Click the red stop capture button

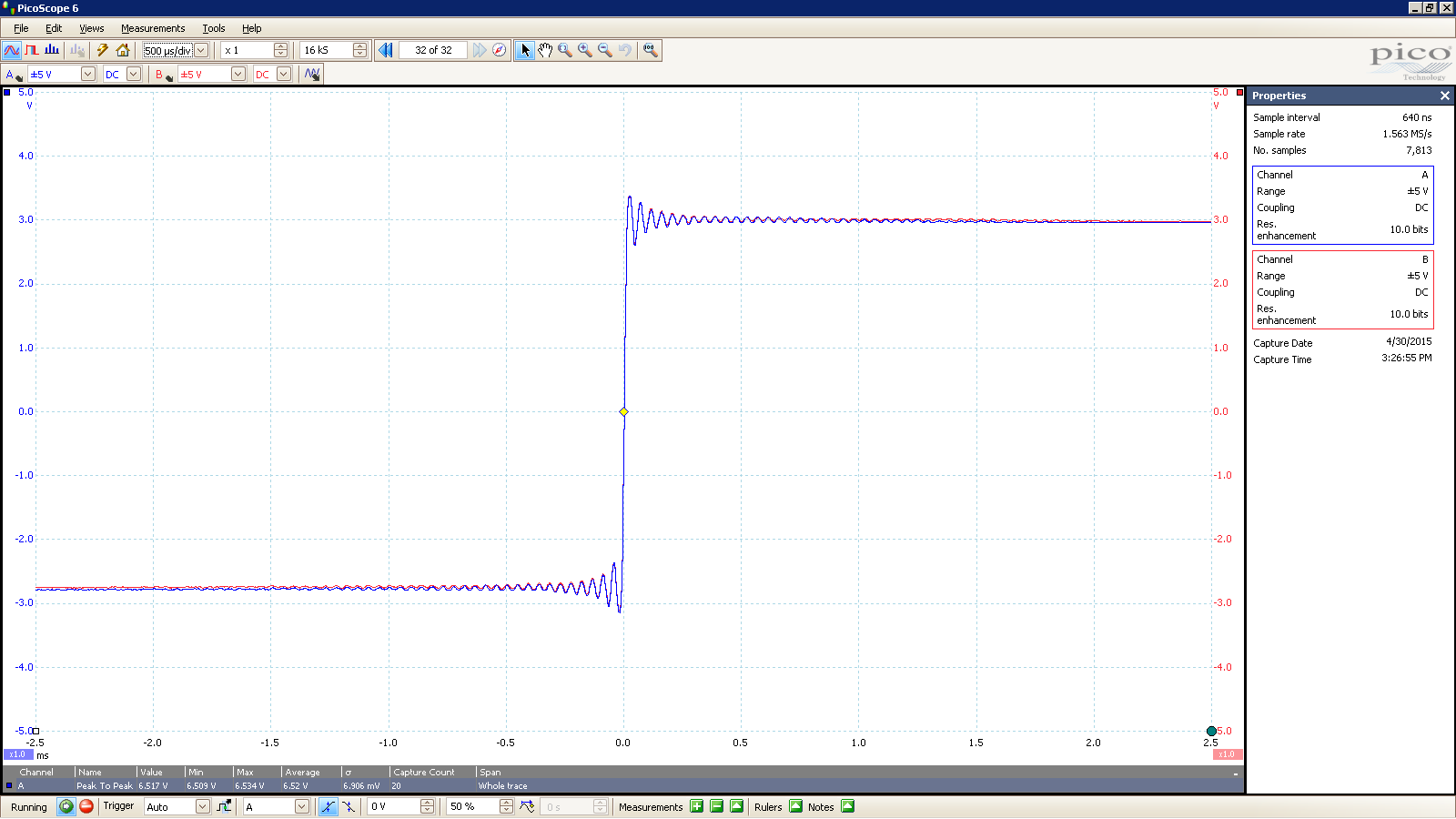coord(86,806)
